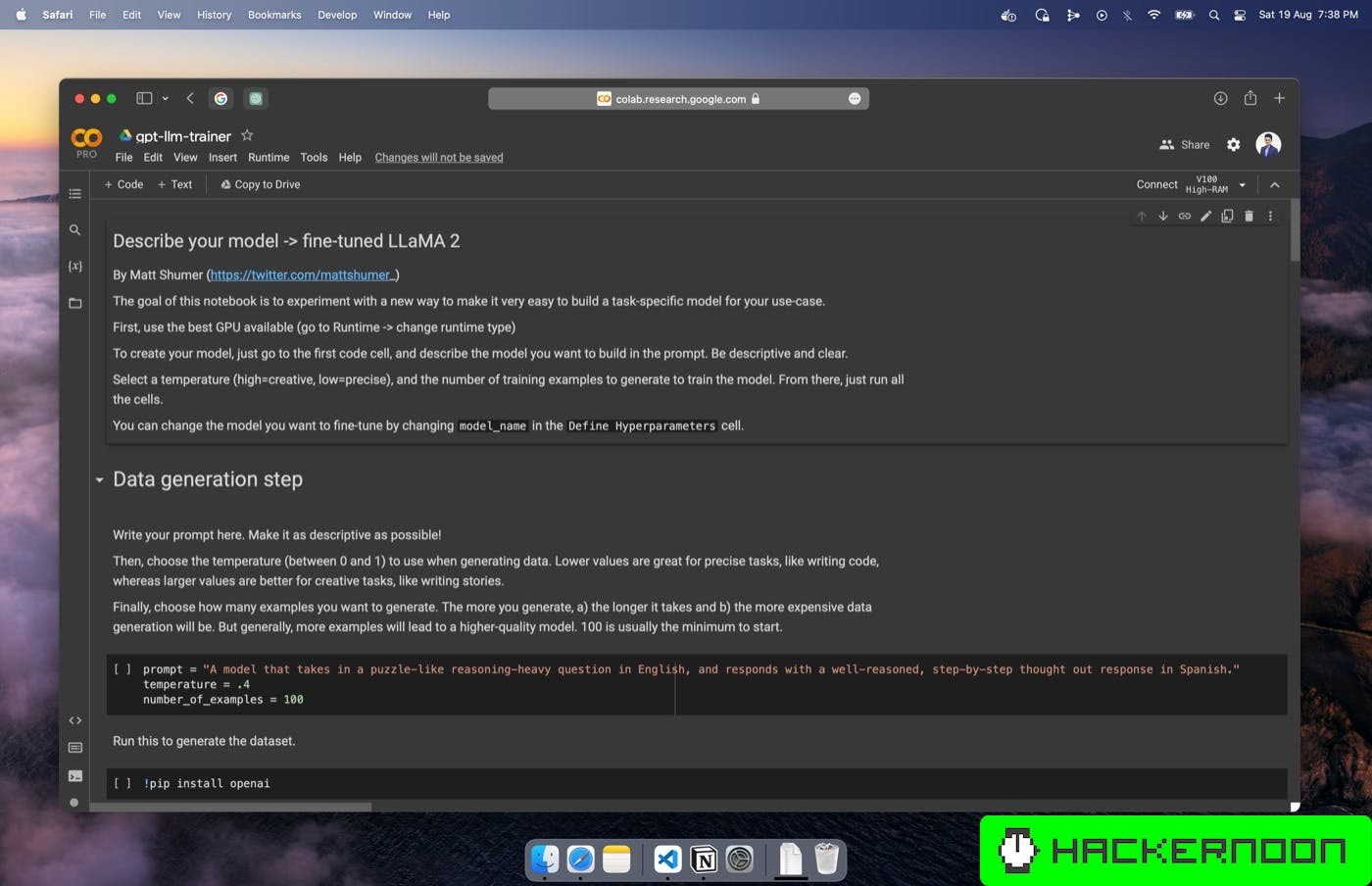1372x886 pixels.
Task: Open the terminal panel
Action: [74, 776]
